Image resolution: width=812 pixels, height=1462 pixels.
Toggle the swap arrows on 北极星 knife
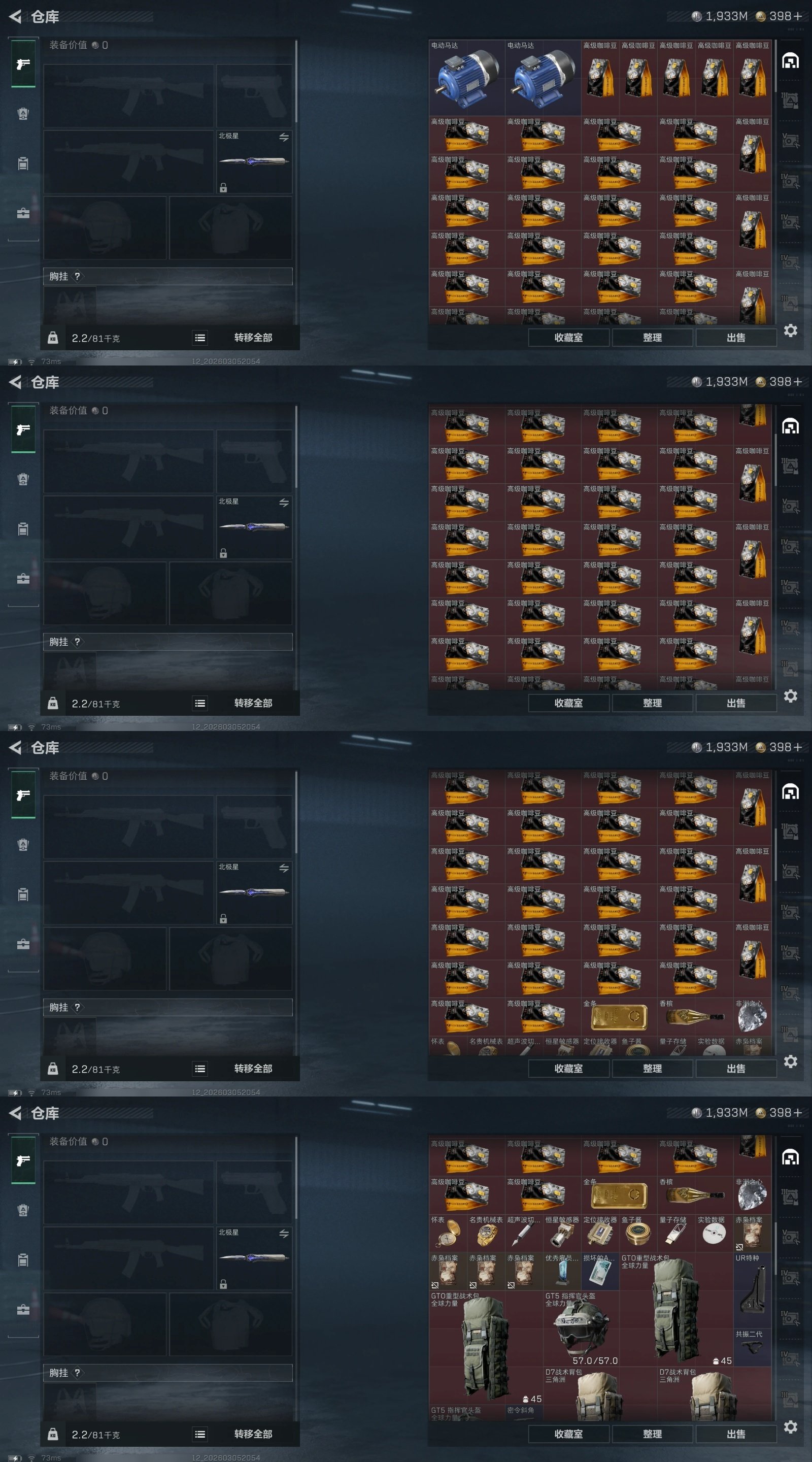point(284,1233)
